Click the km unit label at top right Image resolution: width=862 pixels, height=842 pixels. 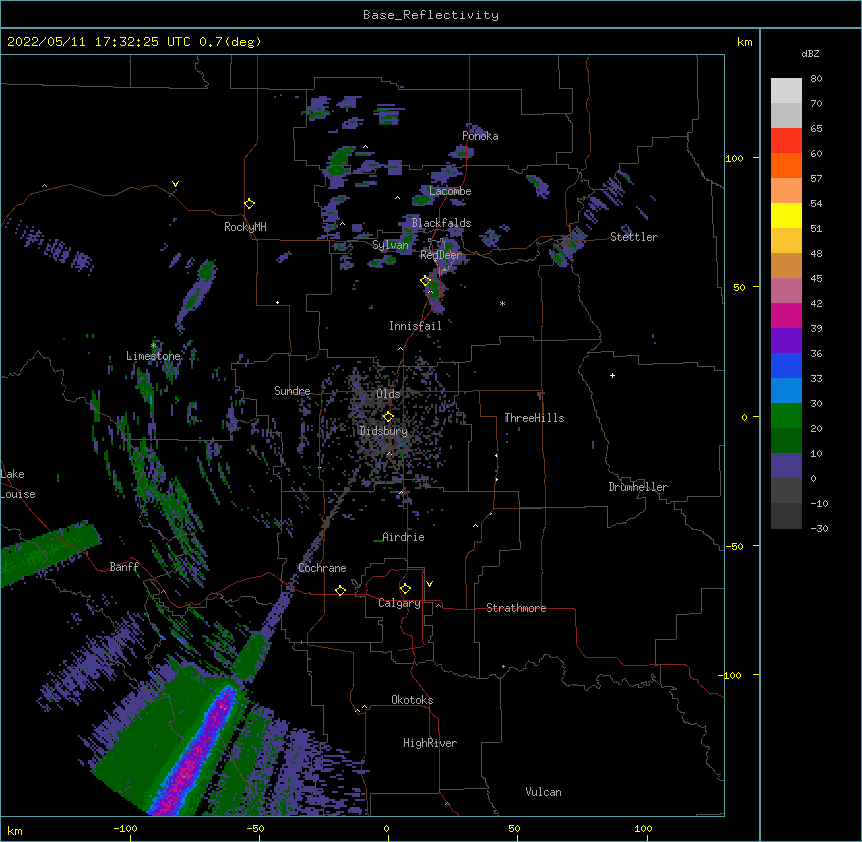(745, 42)
